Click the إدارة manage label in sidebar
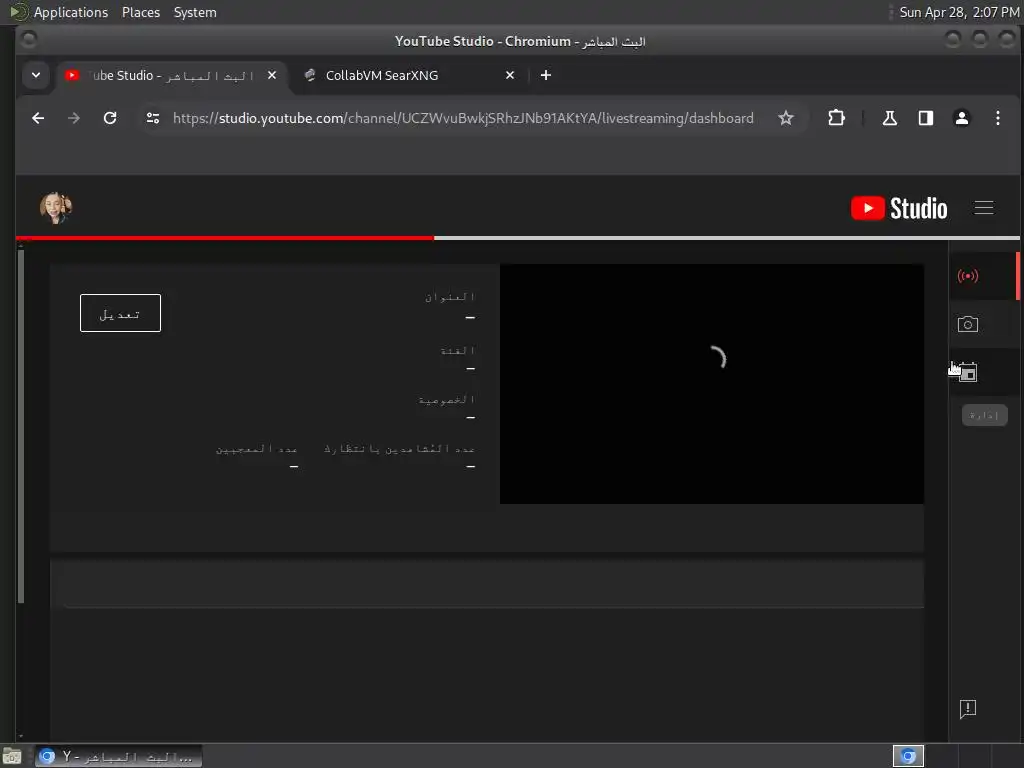Image resolution: width=1024 pixels, height=768 pixels. [x=984, y=415]
